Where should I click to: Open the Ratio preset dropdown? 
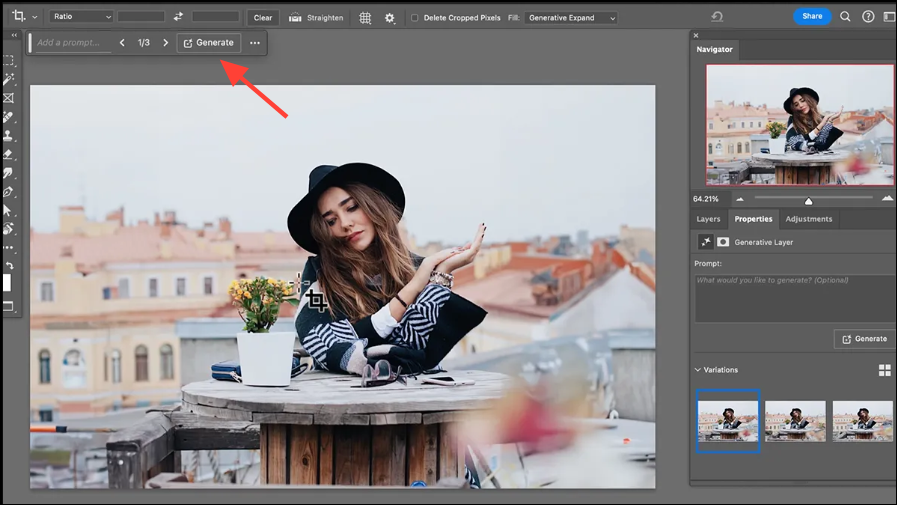(x=81, y=17)
